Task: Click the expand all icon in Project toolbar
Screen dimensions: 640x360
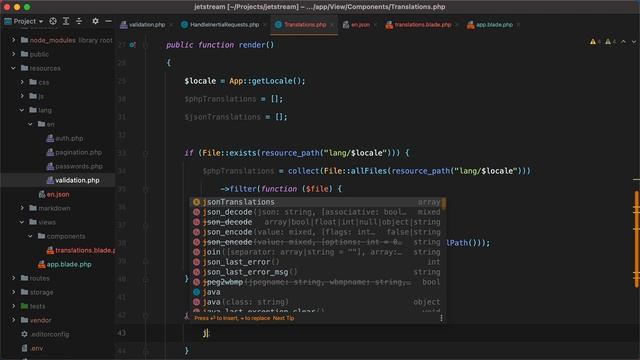Action: point(66,21)
